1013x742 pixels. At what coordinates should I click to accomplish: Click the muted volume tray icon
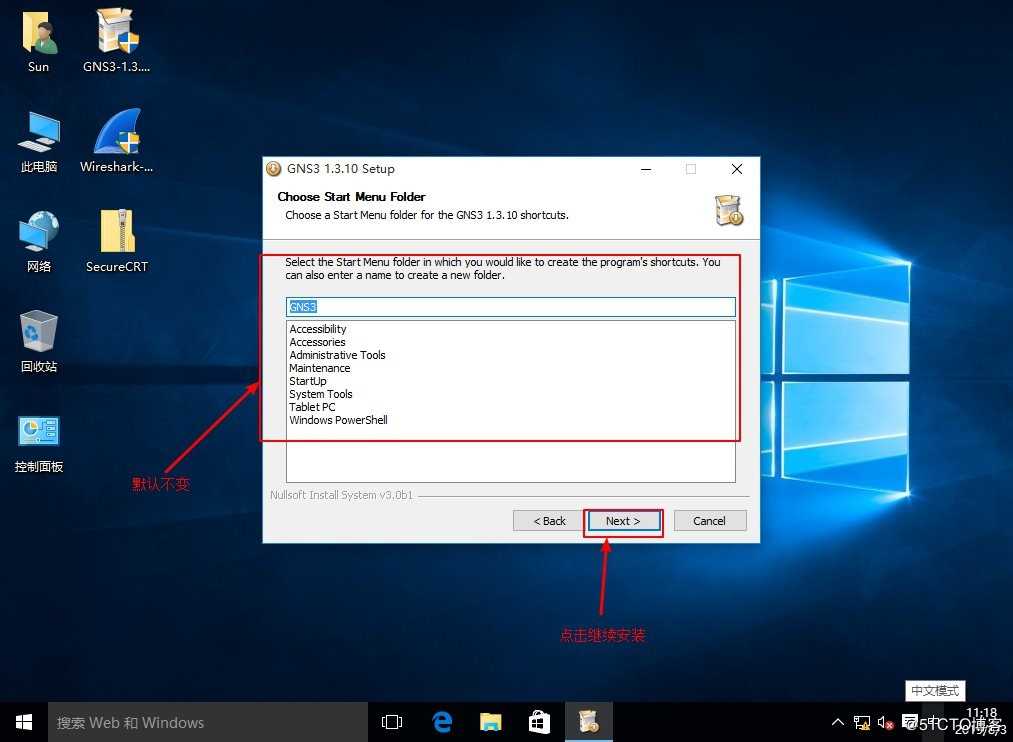884,723
